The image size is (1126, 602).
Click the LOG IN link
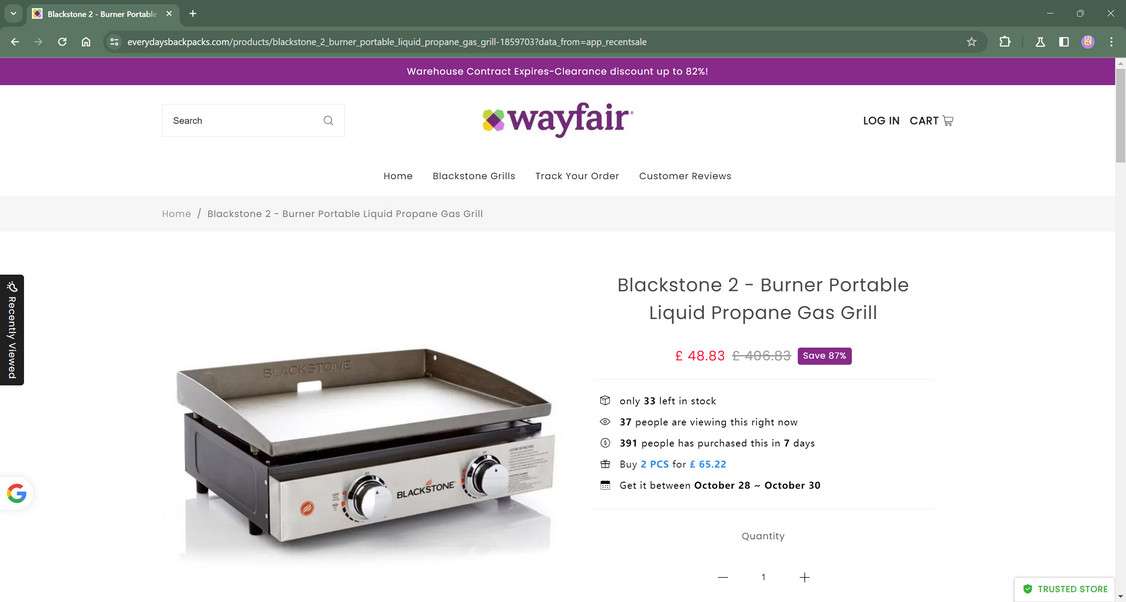click(x=881, y=121)
